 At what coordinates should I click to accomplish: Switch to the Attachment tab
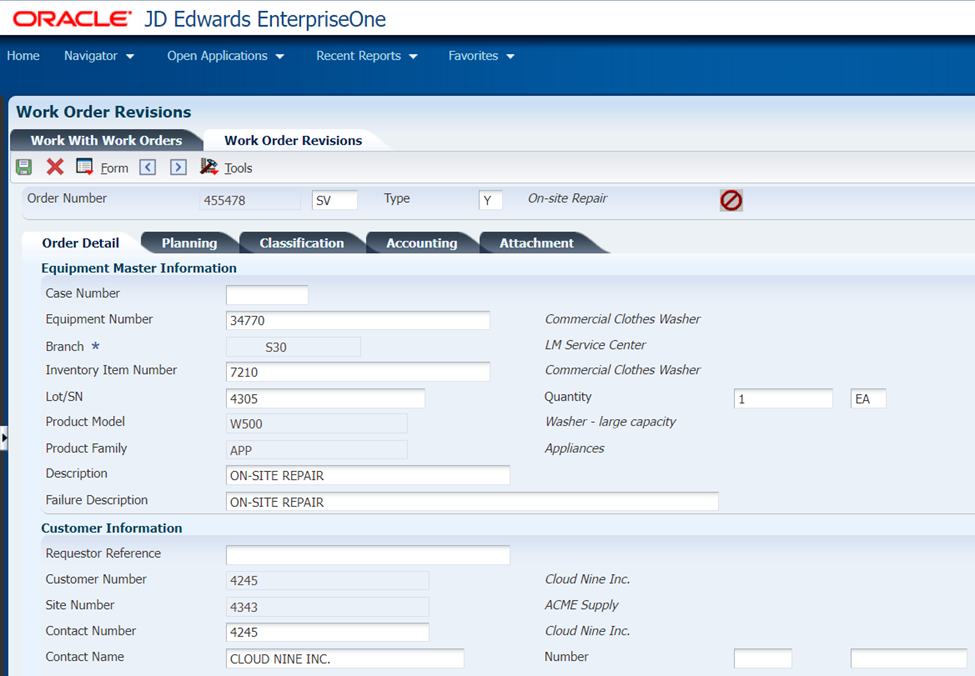point(537,243)
